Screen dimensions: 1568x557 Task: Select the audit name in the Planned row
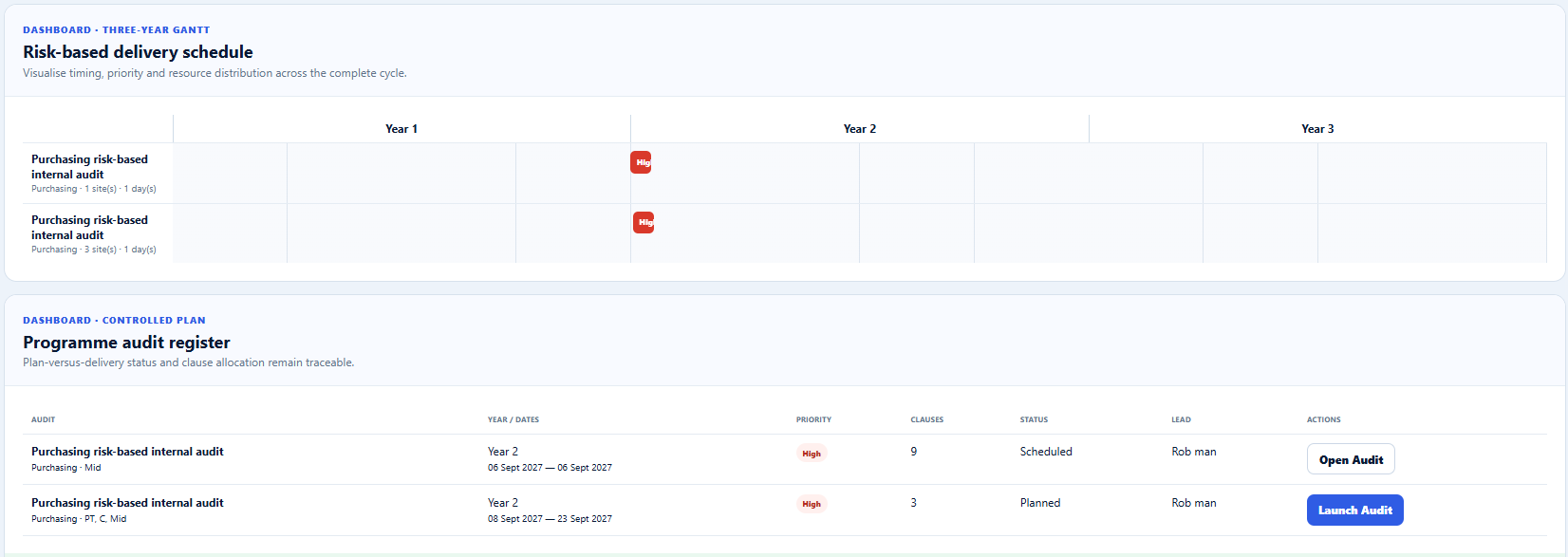127,503
